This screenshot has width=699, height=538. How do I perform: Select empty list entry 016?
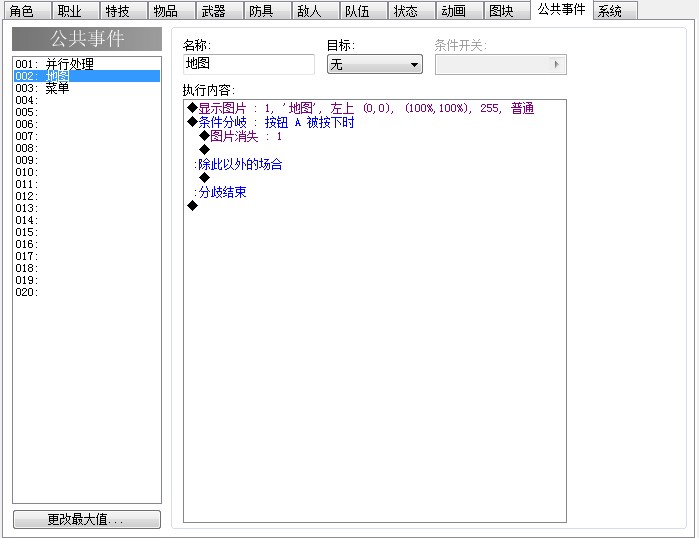coord(87,245)
